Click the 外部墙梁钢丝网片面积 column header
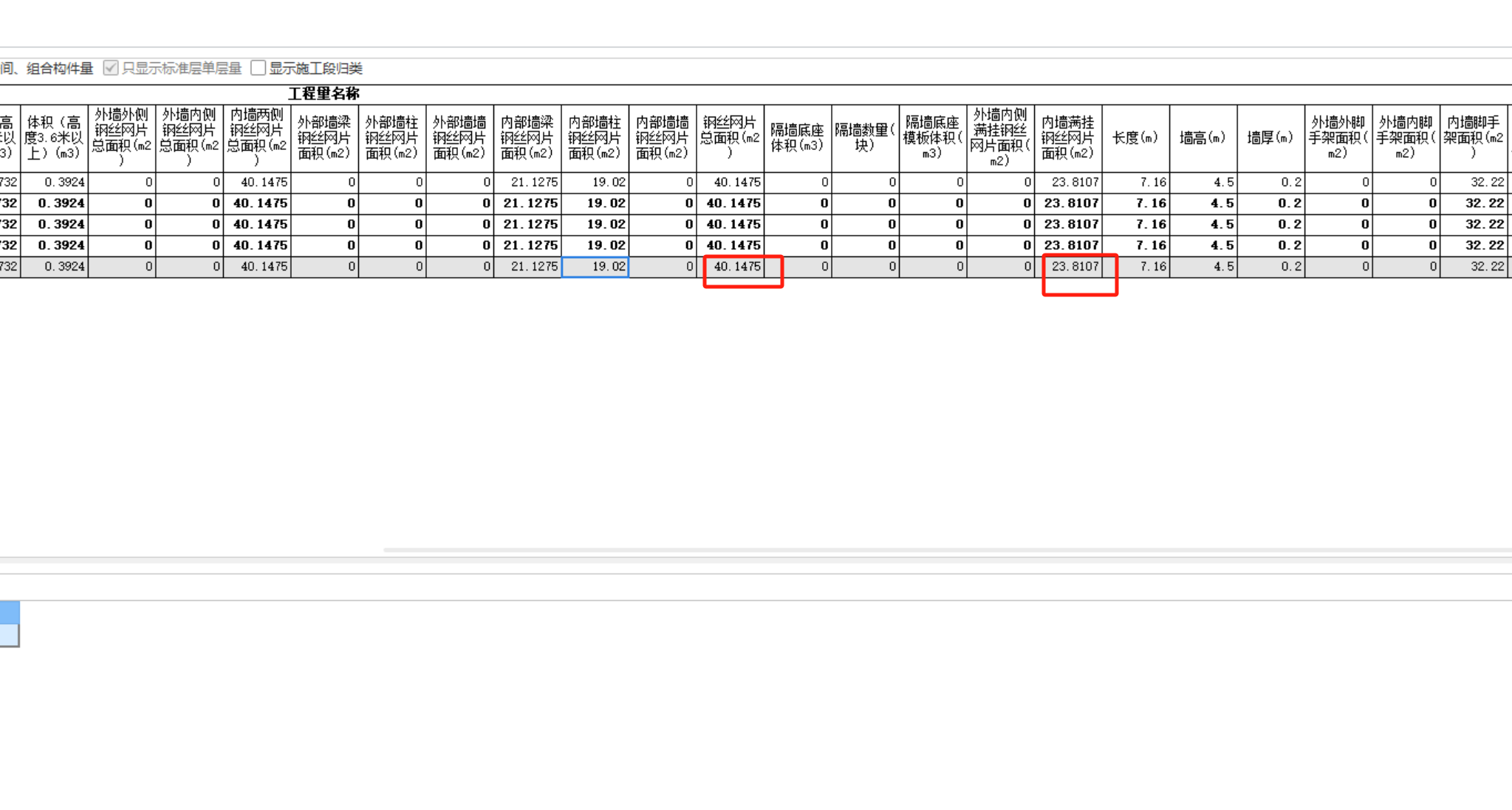 [x=325, y=138]
